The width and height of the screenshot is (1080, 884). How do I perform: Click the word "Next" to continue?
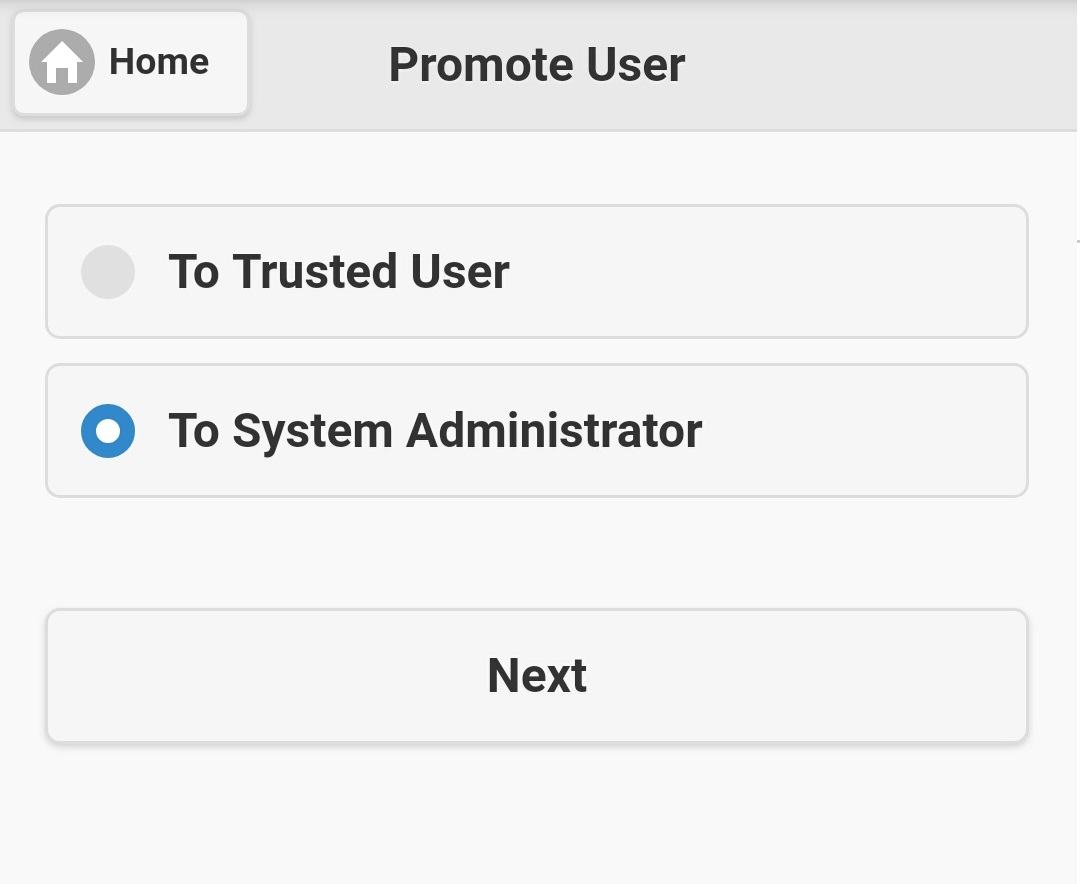tap(537, 676)
